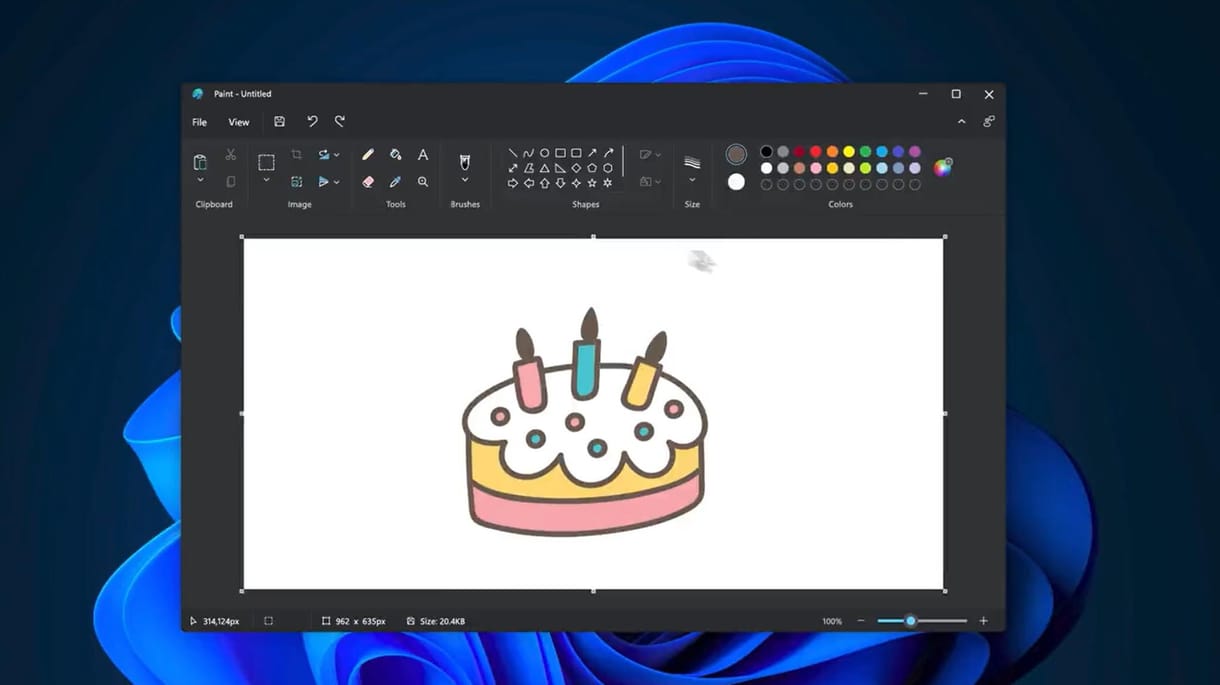Expand the Size dropdown chevron

[692, 180]
